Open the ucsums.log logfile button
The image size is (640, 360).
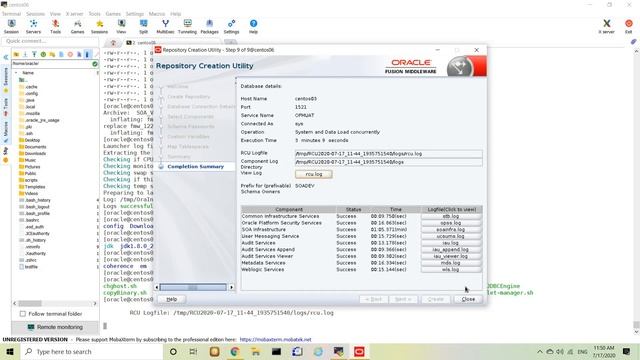click(x=451, y=236)
